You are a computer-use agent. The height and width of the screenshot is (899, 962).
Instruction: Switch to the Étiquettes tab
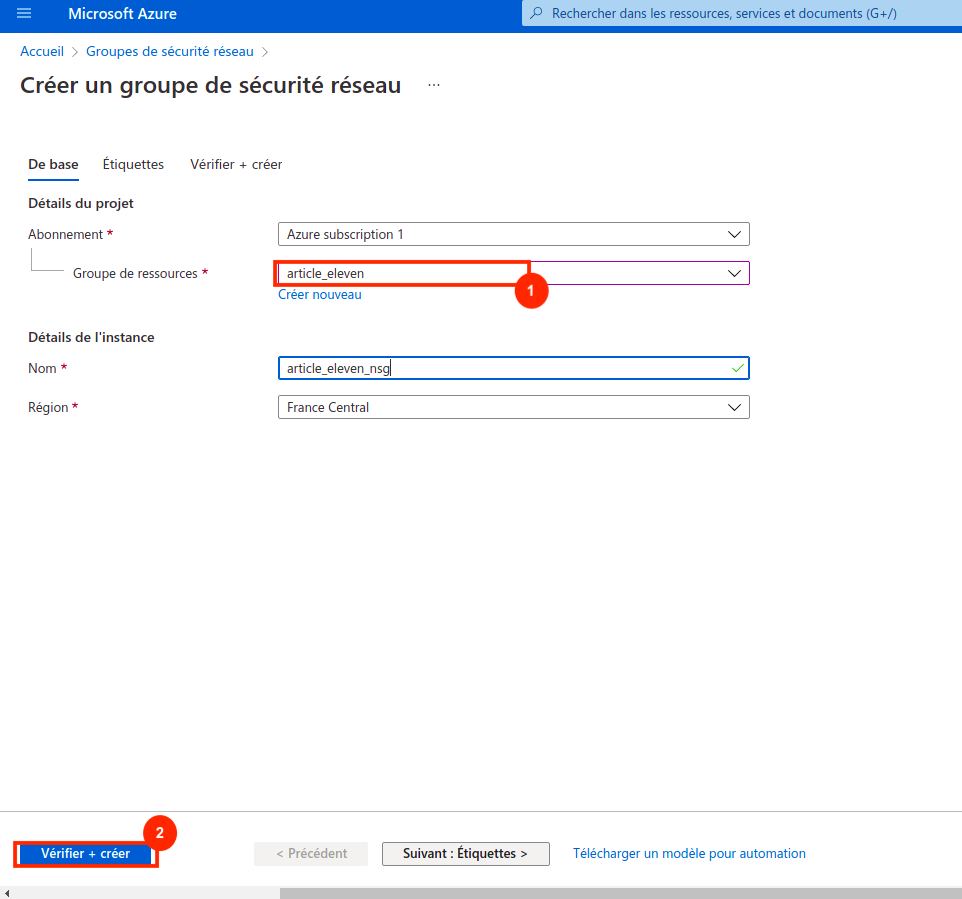pos(133,164)
